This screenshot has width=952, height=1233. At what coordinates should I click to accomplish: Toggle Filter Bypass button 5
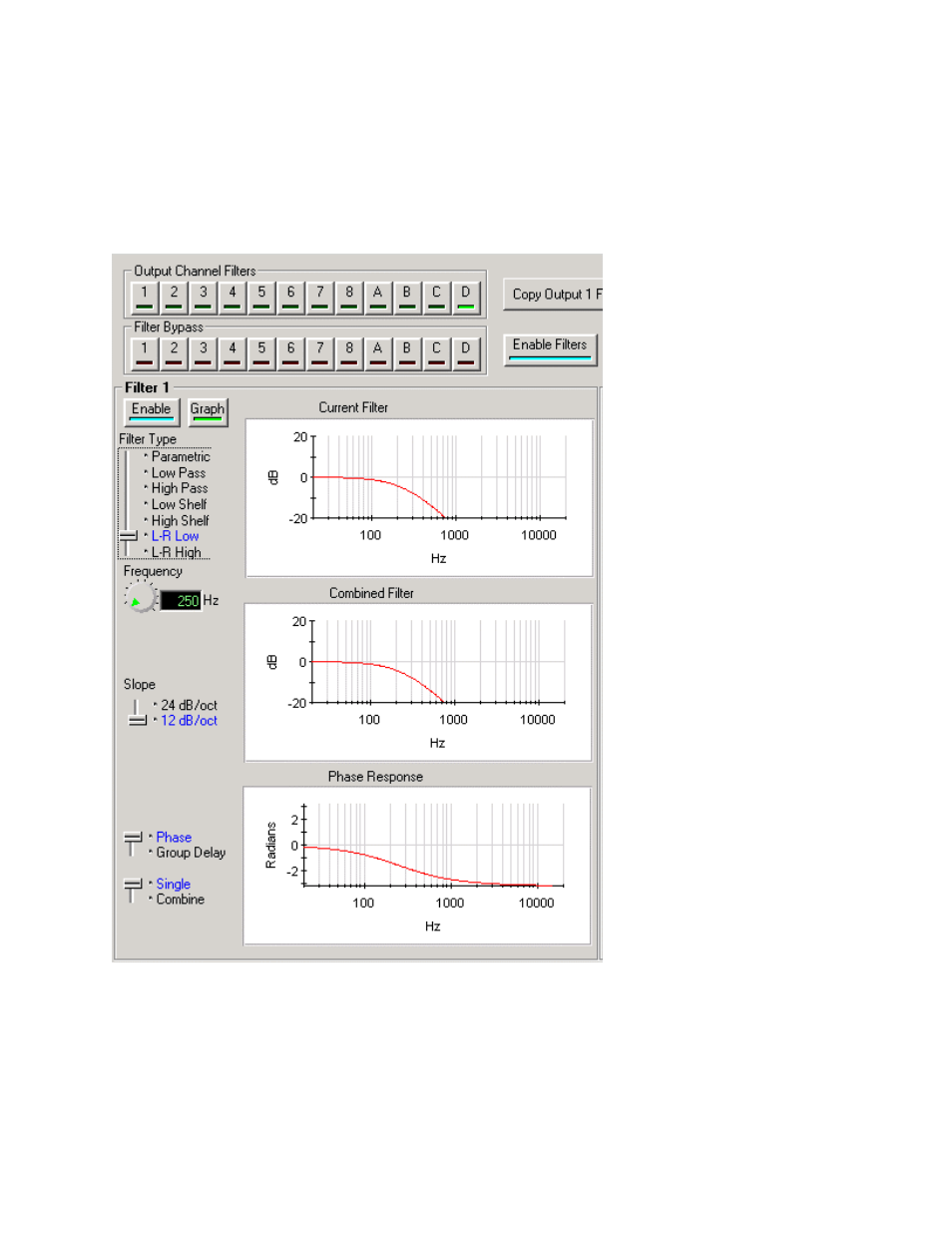[x=261, y=353]
